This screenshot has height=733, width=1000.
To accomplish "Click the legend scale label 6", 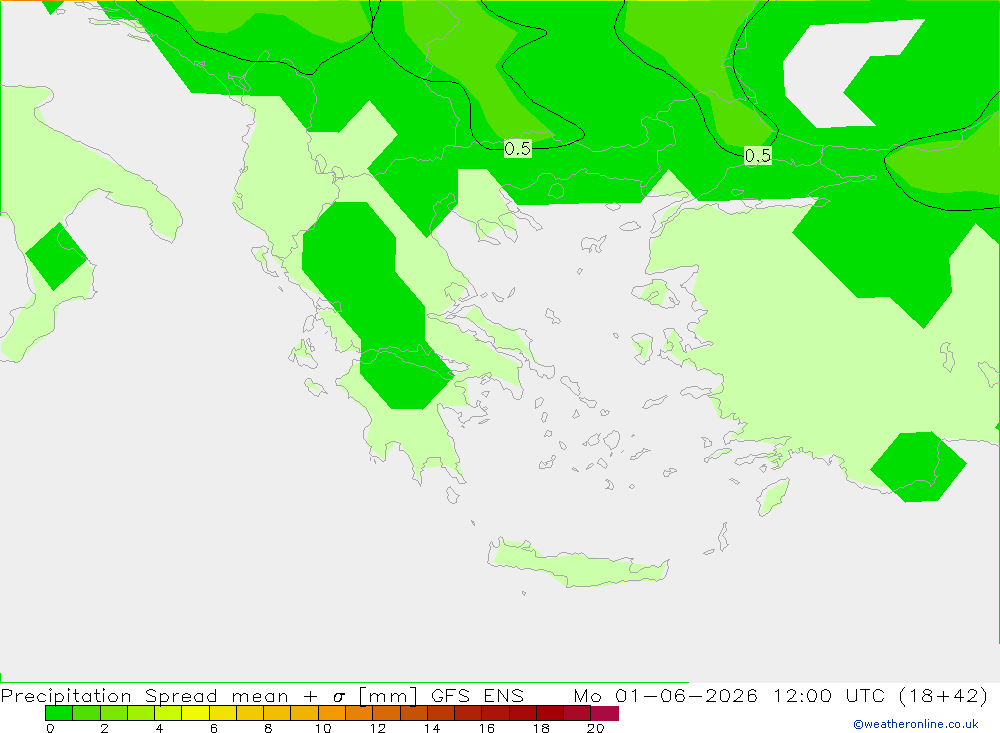I will [214, 728].
